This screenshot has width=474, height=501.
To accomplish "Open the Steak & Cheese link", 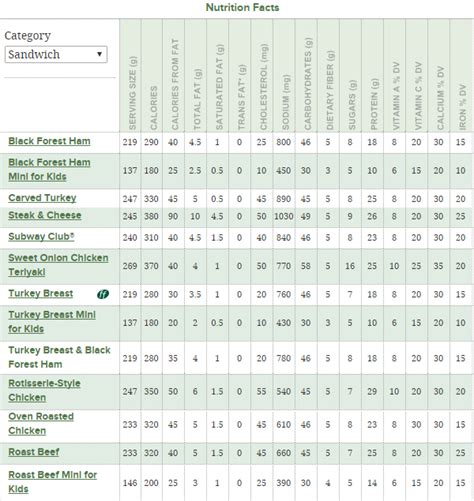I will click(x=45, y=215).
